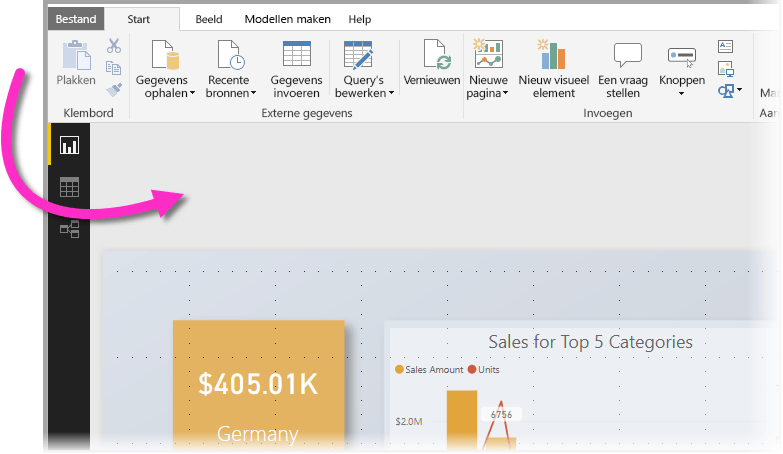Click Nieuw visueel element chart icon
Viewport: 783px width, 454px height.
click(551, 54)
